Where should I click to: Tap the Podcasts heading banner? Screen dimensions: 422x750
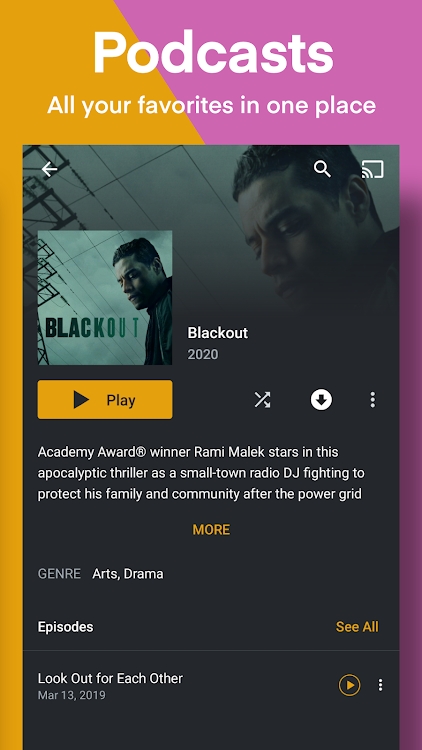pos(213,54)
